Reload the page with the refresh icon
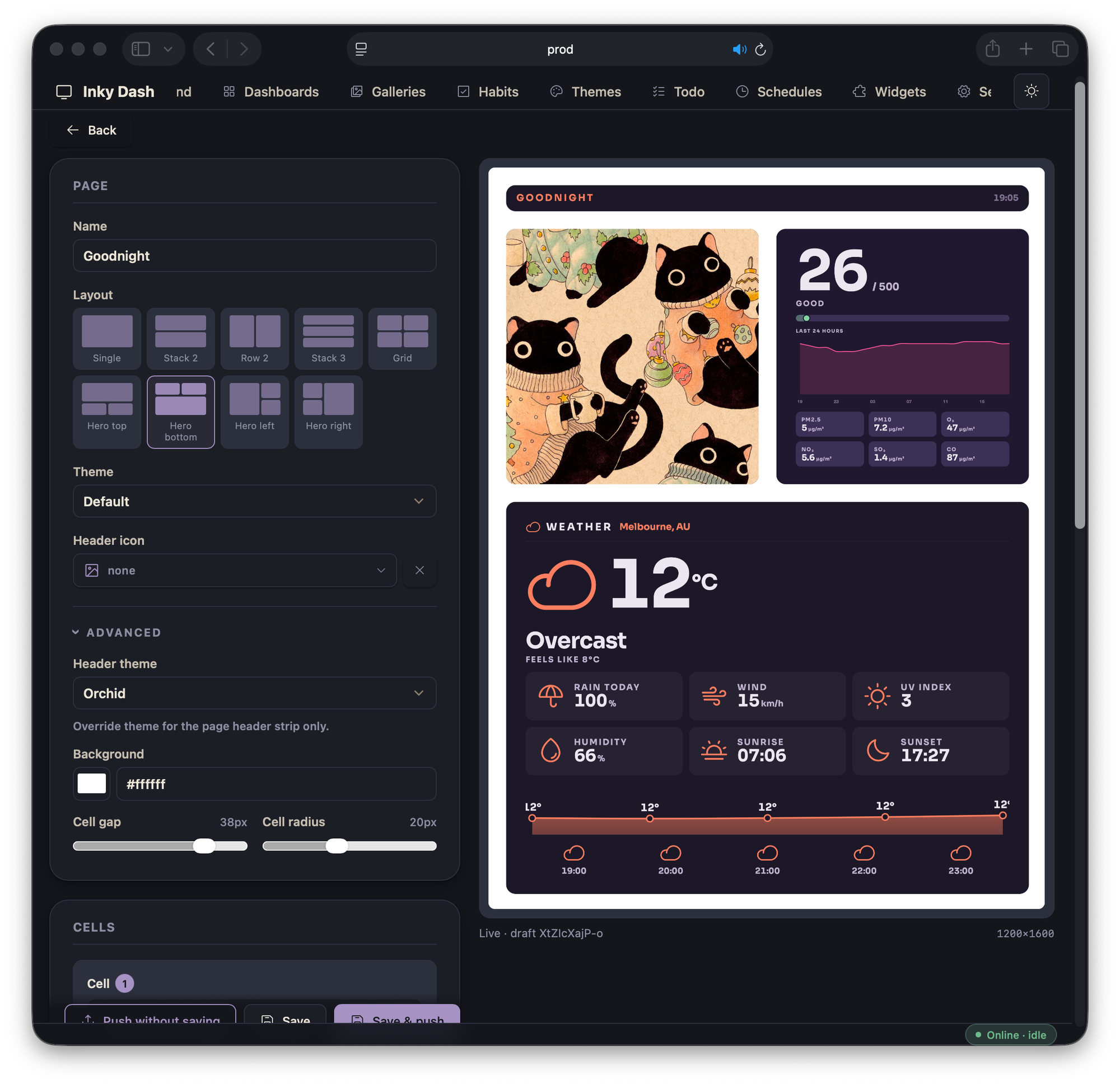 click(x=760, y=49)
